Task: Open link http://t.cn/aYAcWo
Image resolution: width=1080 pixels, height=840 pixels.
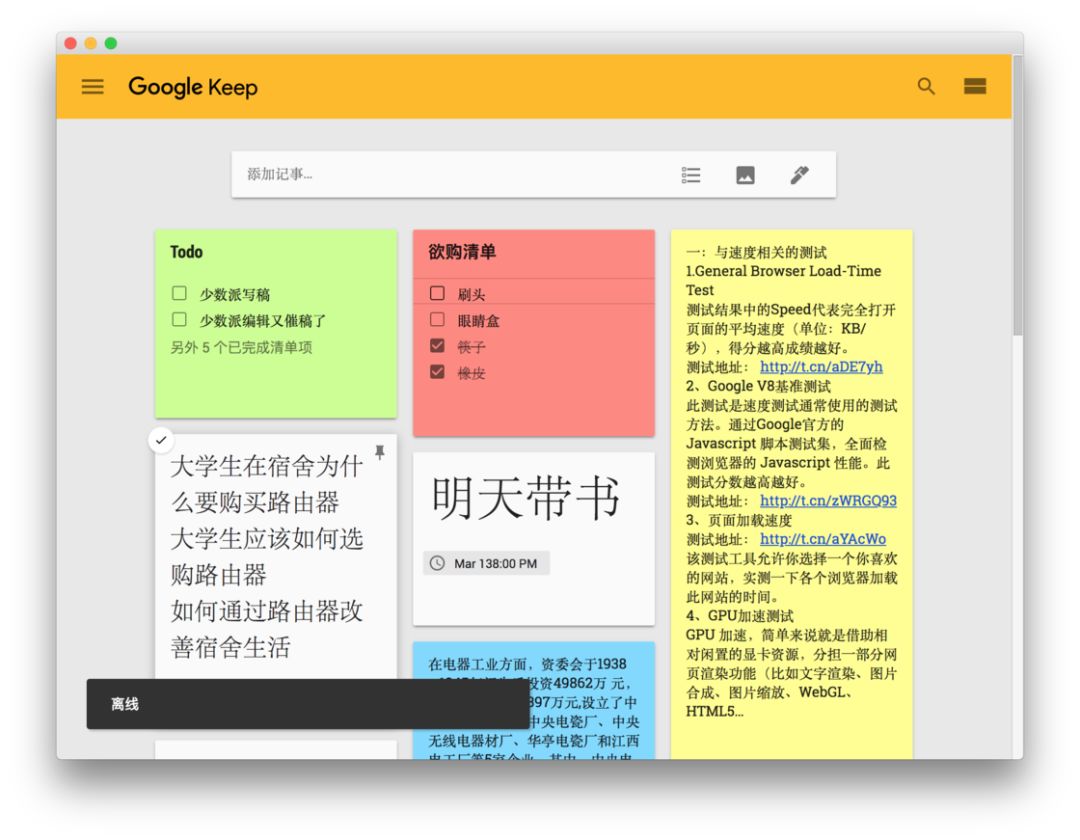Action: [823, 538]
